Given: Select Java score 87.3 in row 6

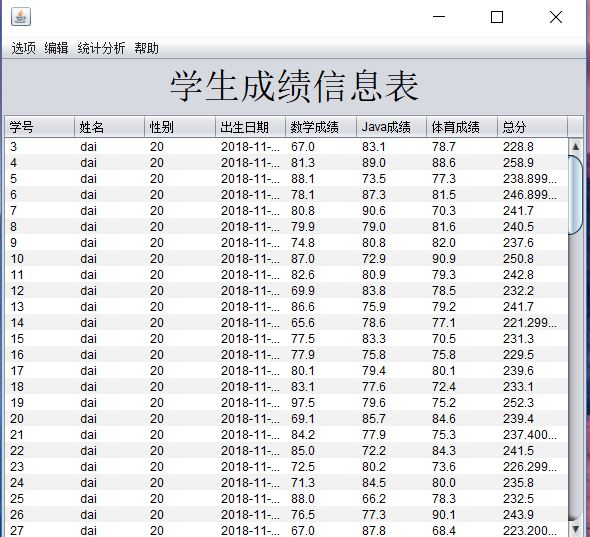Looking at the screenshot, I should (x=392, y=195).
